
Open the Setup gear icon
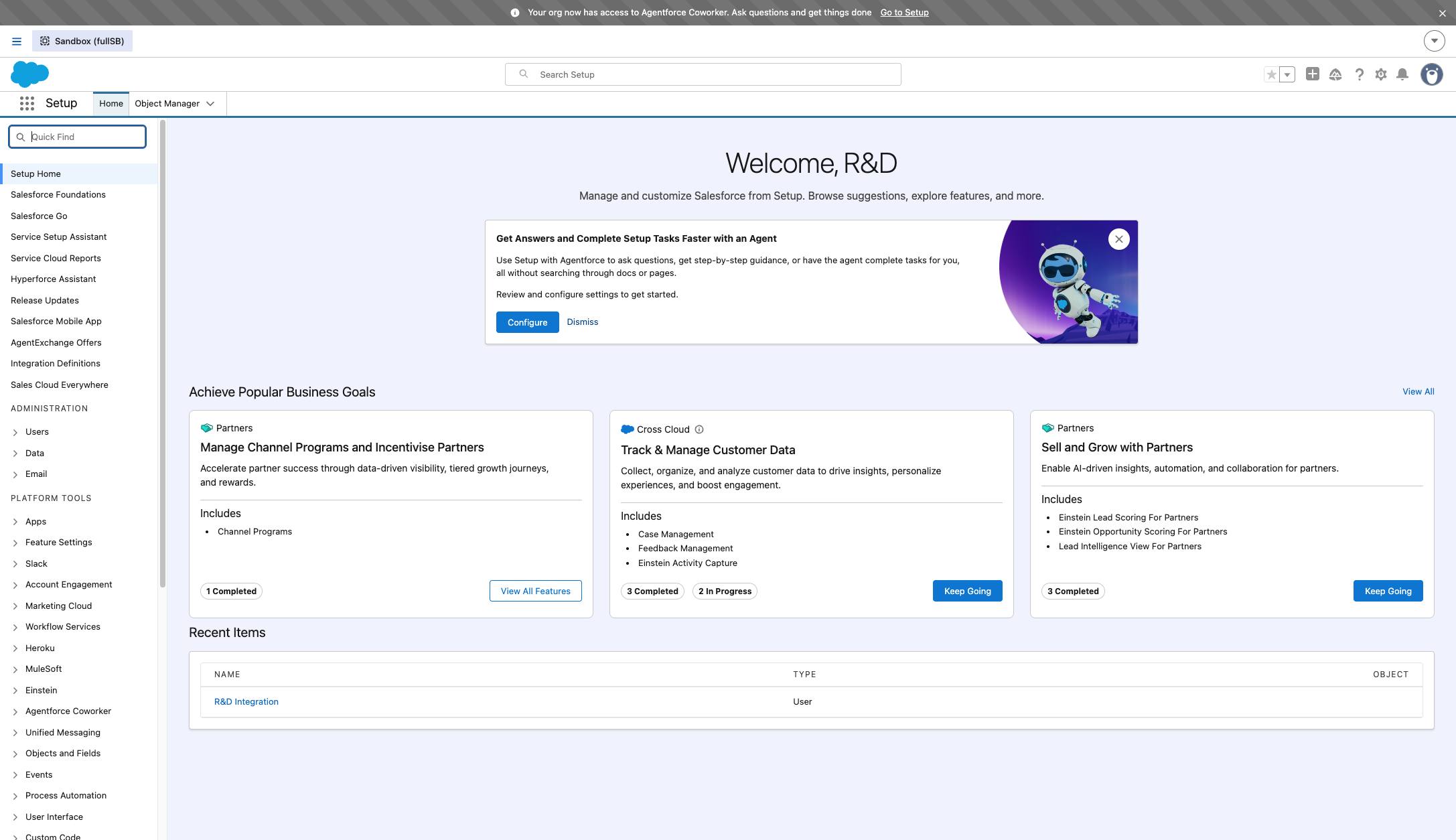(1381, 74)
